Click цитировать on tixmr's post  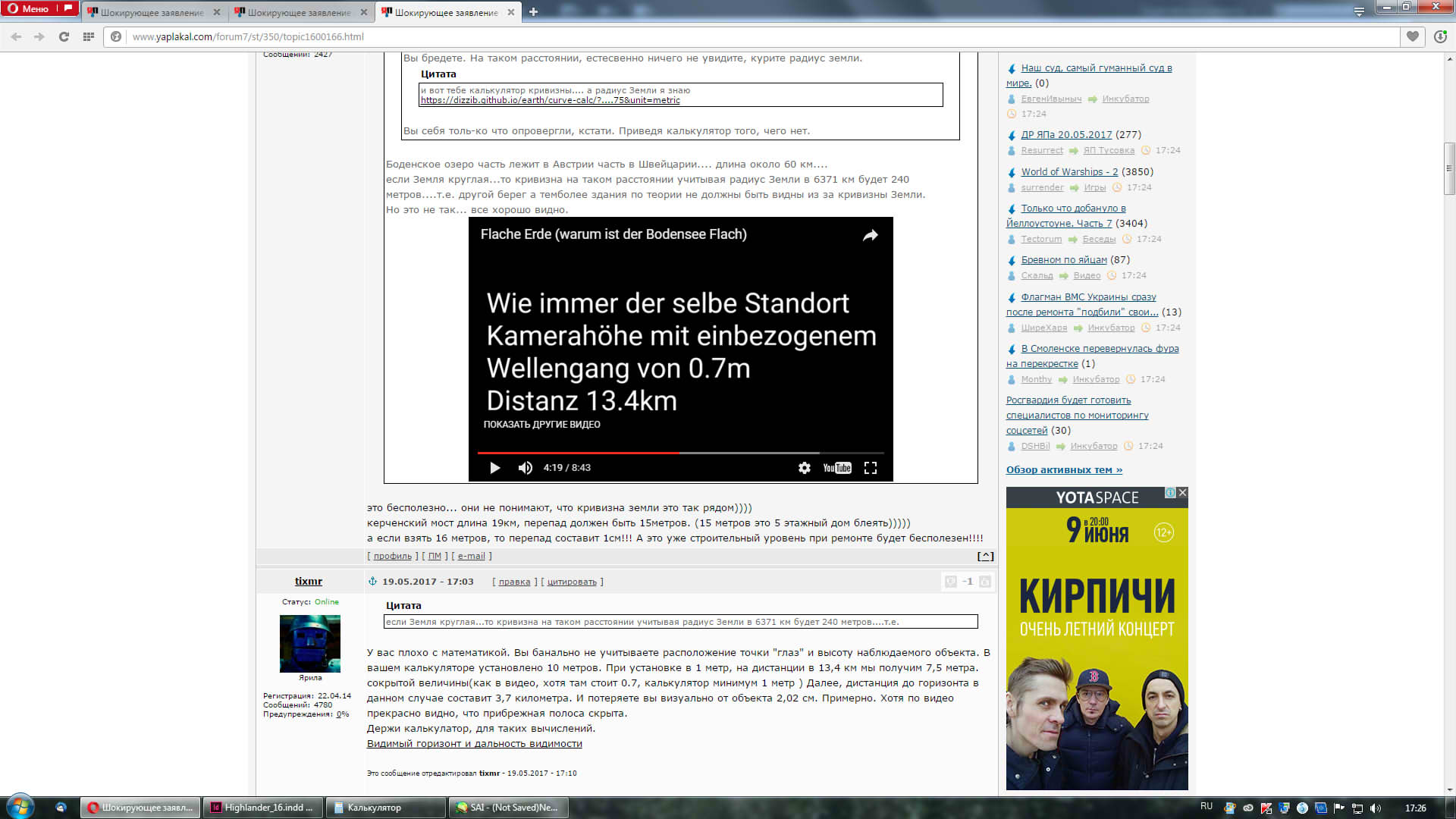pos(572,582)
